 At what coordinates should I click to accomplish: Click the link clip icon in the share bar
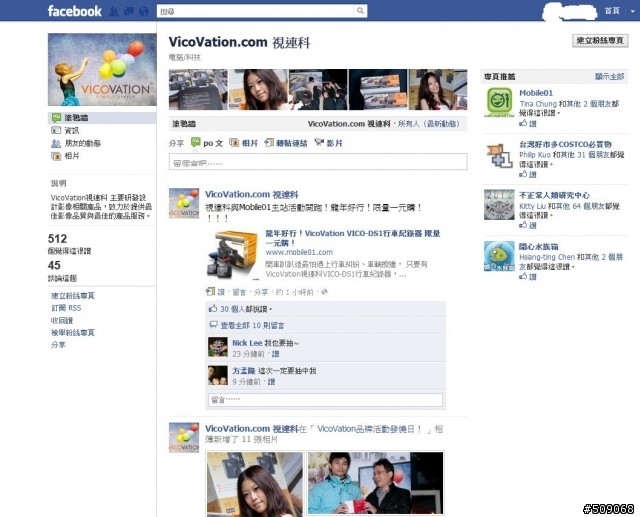click(x=269, y=142)
